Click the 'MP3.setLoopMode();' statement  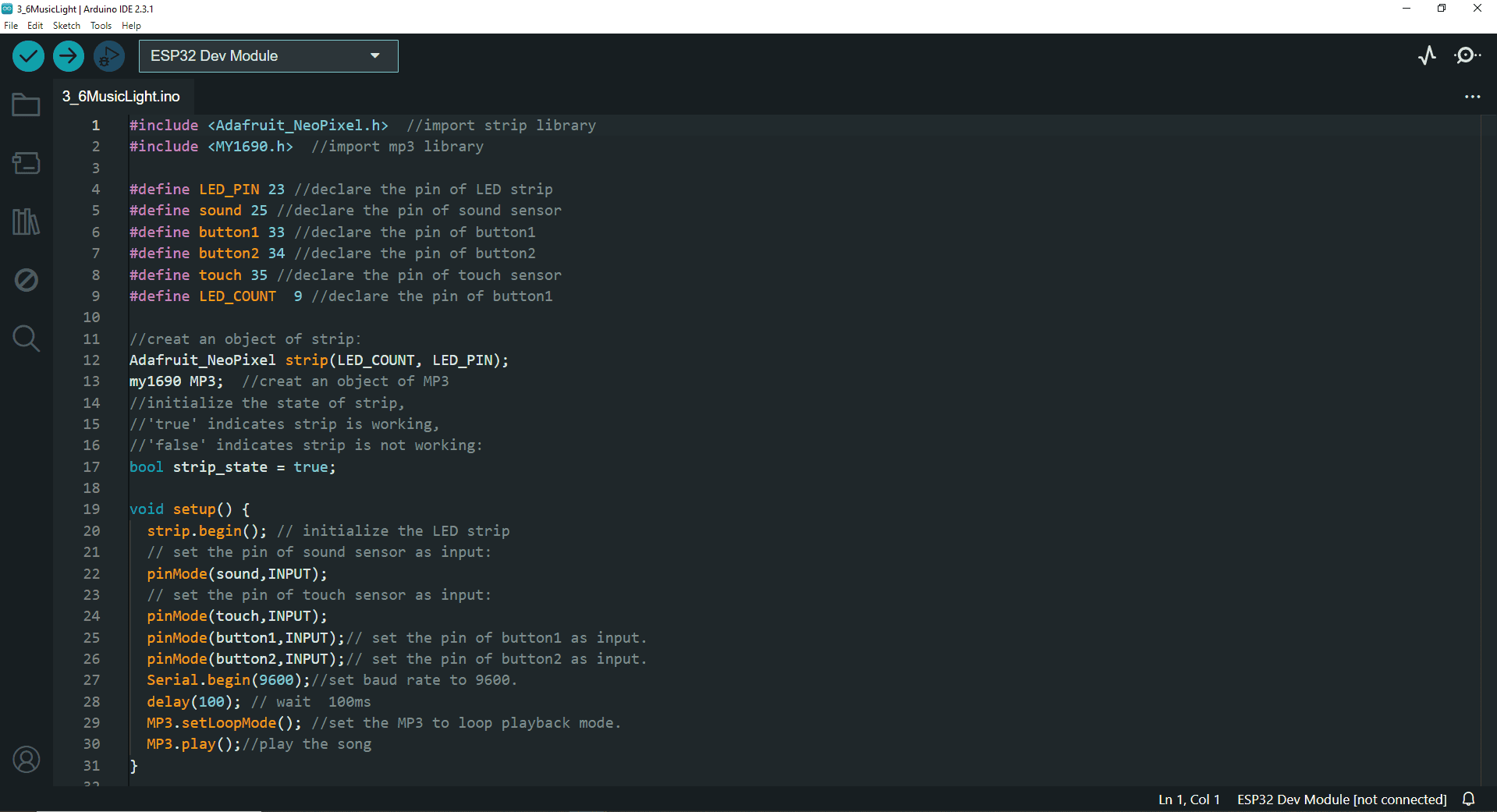pos(224,723)
